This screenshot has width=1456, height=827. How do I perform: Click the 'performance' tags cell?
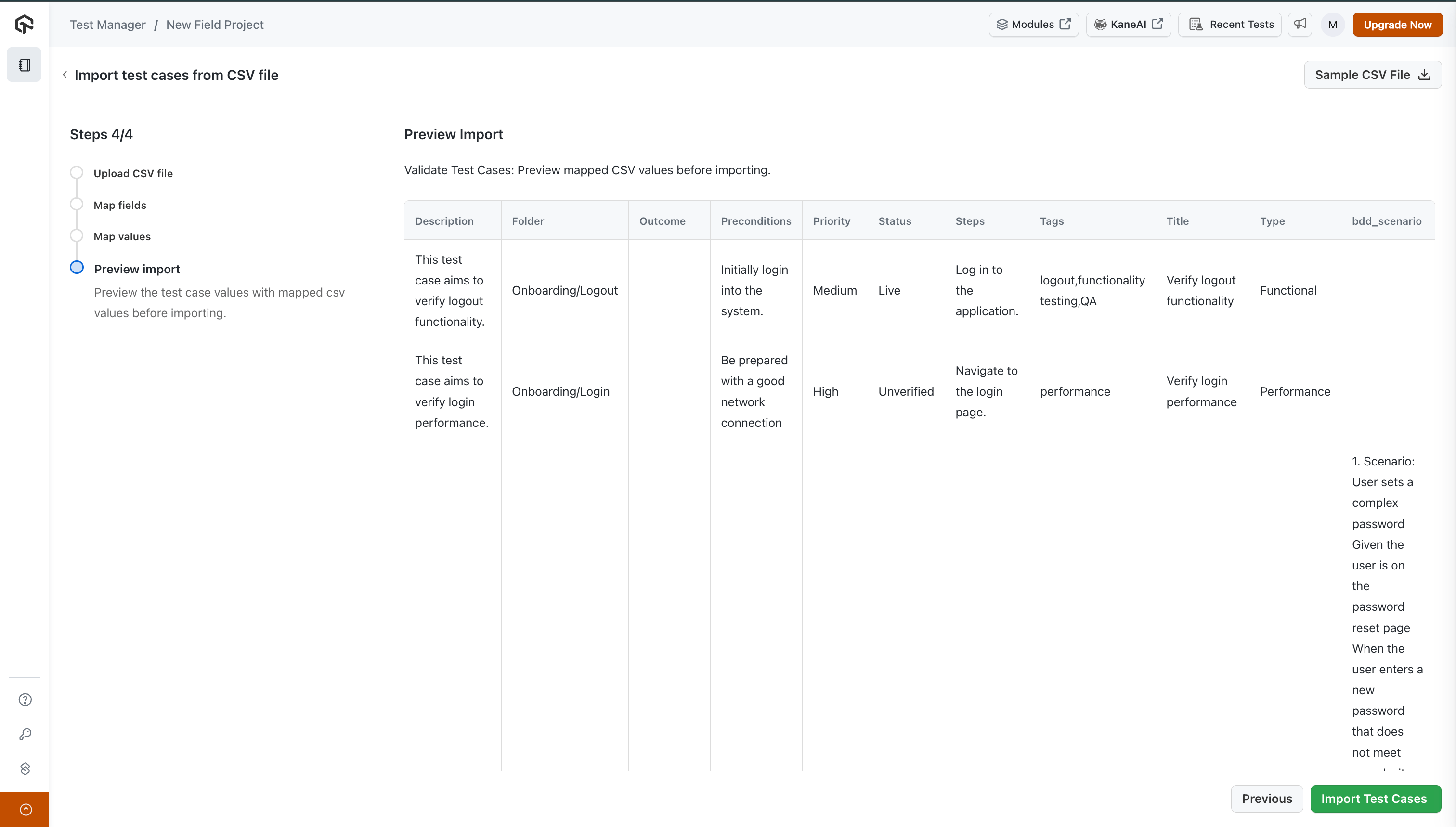[x=1092, y=391]
